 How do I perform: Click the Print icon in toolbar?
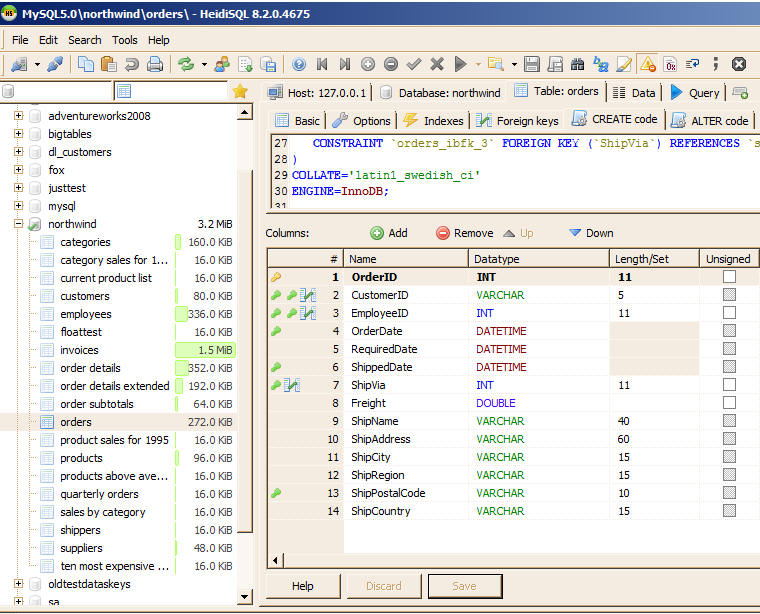[155, 64]
